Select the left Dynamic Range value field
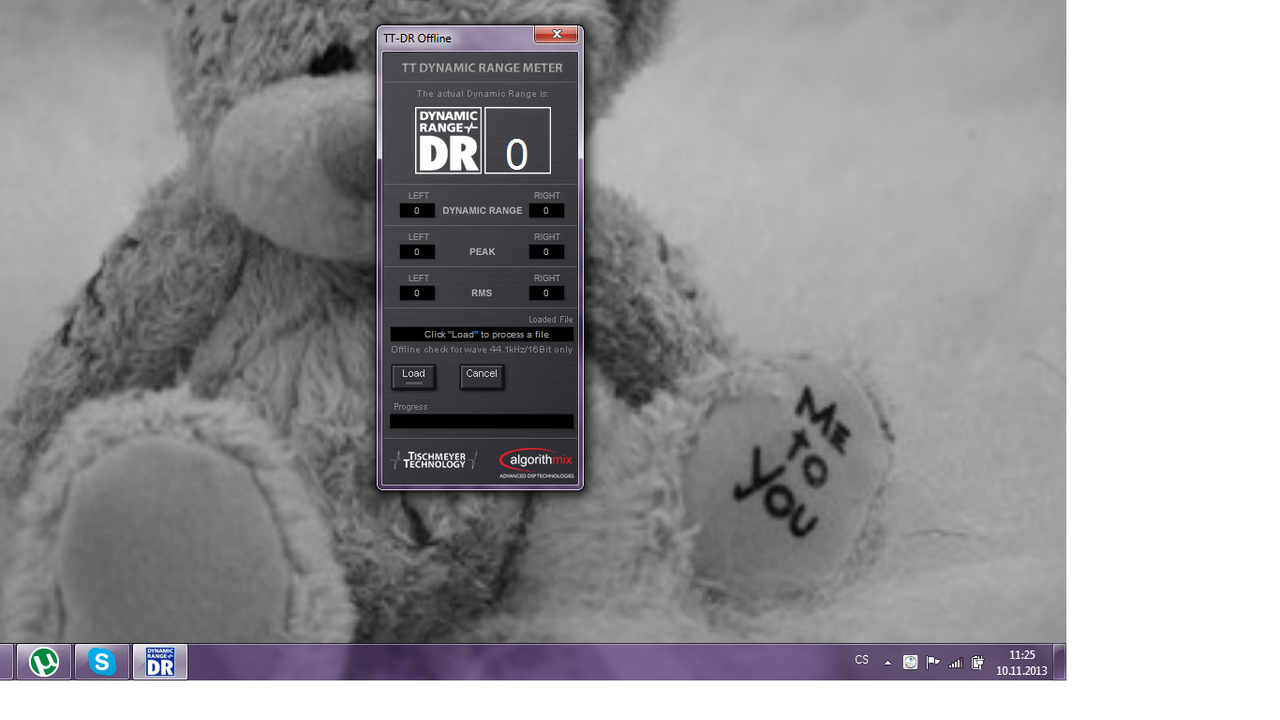This screenshot has width=1280, height=720. coord(417,211)
